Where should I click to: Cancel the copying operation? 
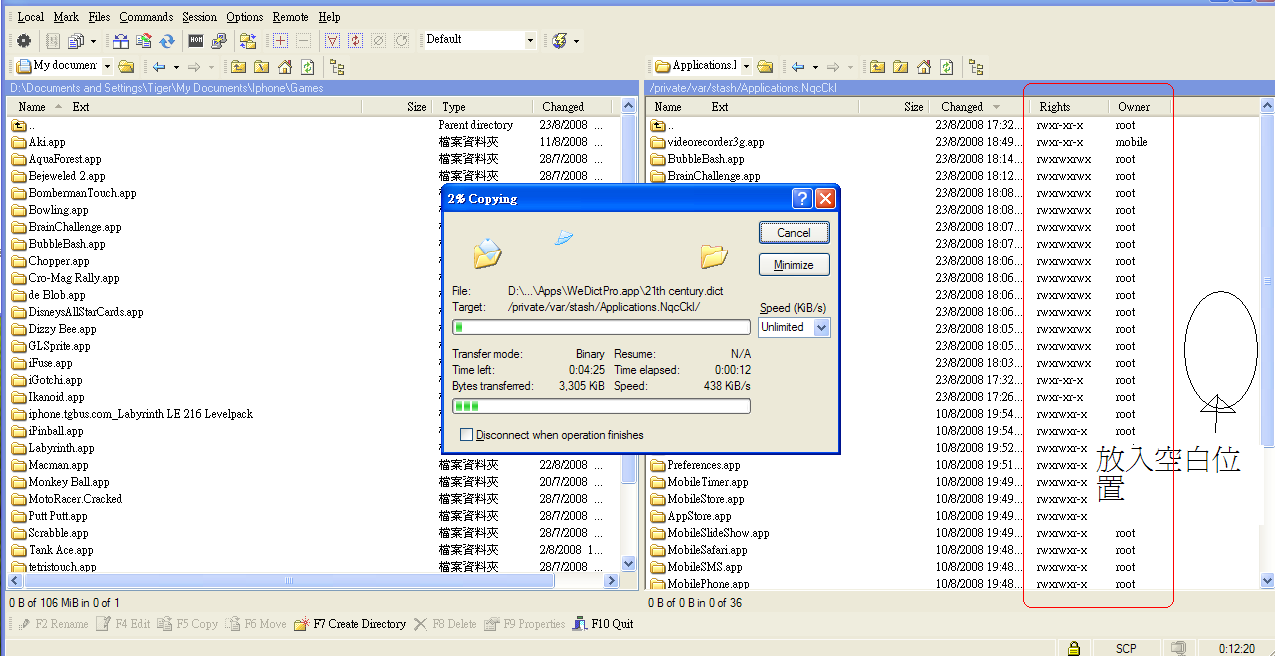(x=794, y=233)
